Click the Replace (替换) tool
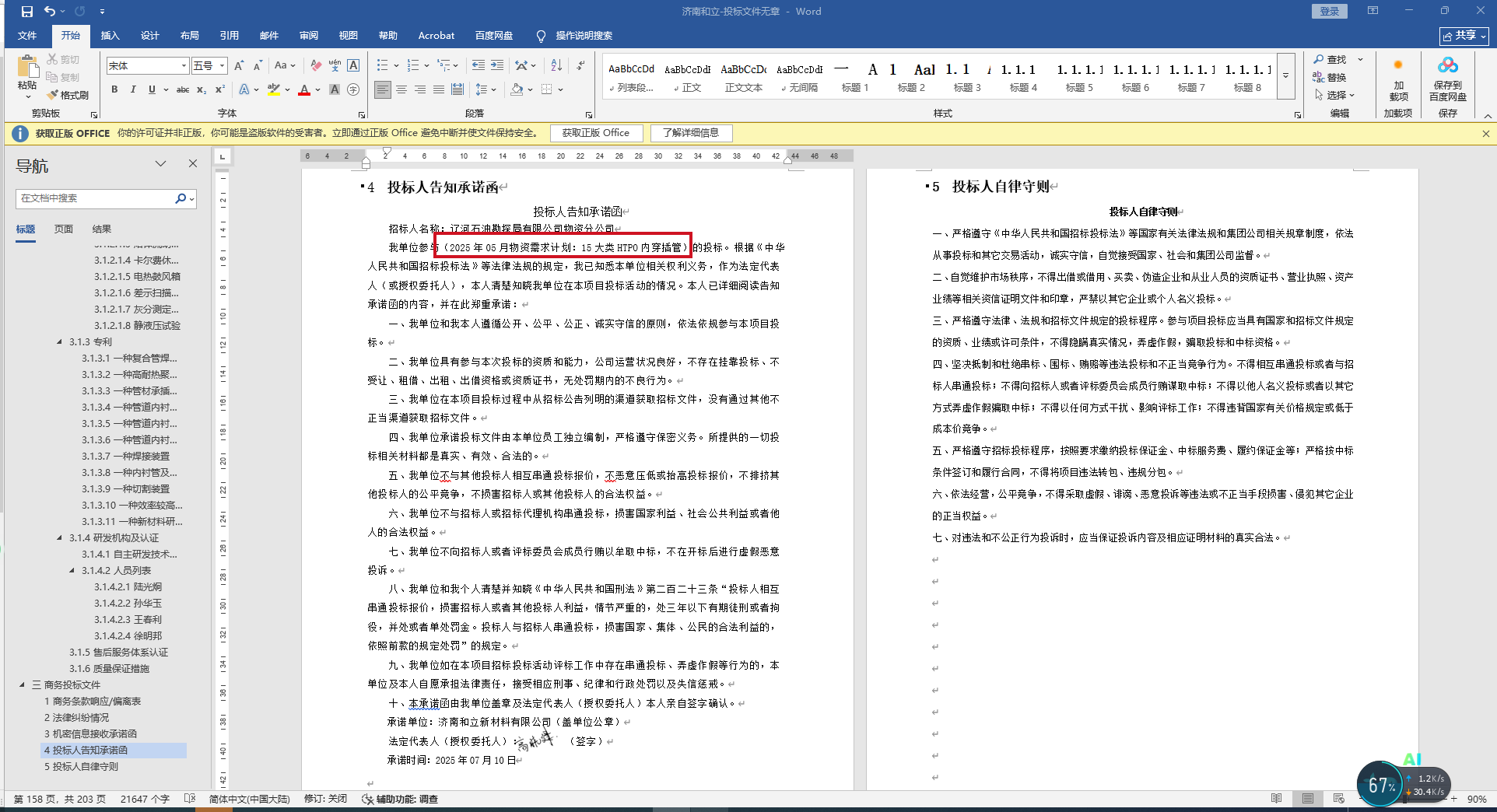The height and width of the screenshot is (812, 1497). point(1330,77)
